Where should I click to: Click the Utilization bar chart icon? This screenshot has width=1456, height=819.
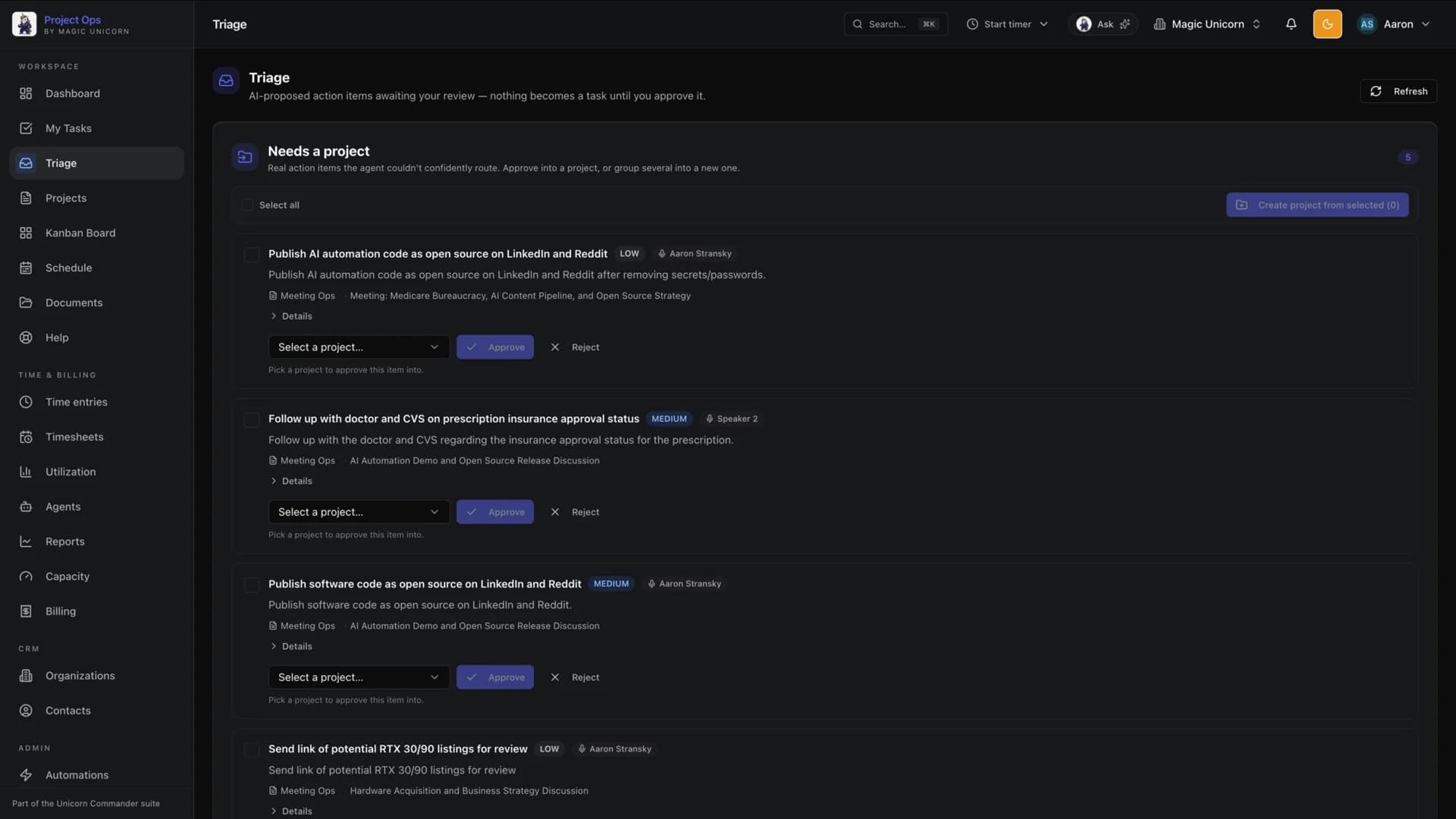click(26, 472)
